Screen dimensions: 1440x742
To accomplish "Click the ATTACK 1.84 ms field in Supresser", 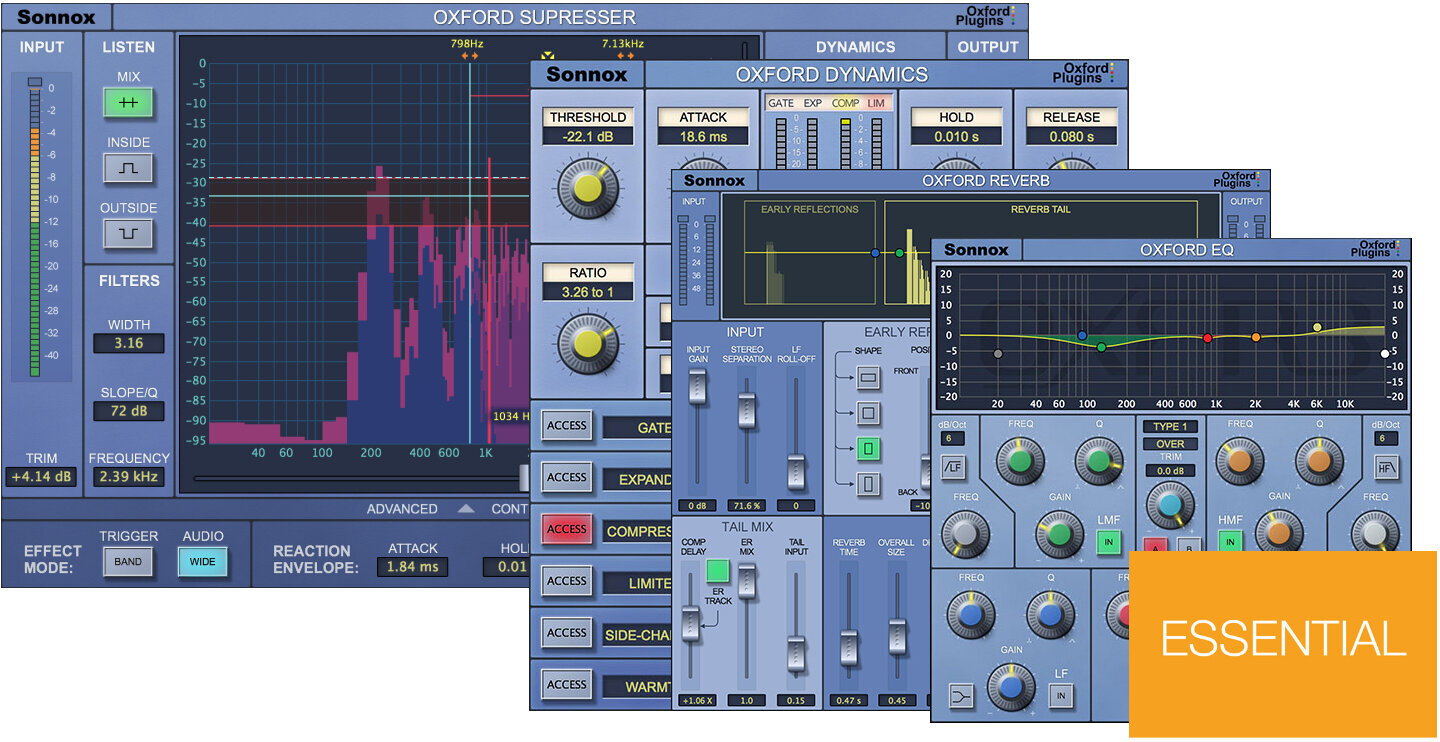I will (x=413, y=567).
